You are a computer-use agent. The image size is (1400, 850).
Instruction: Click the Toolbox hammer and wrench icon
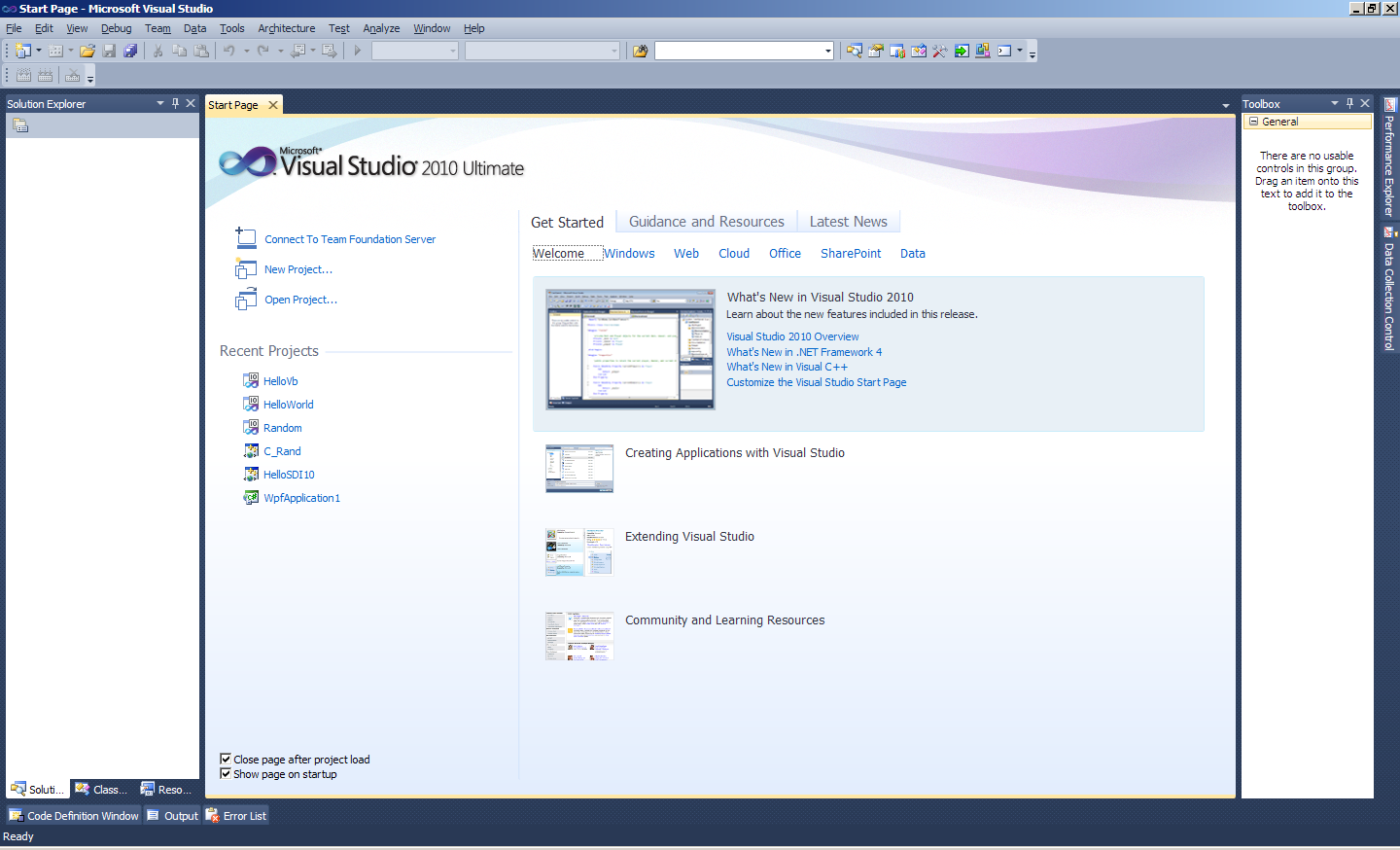[939, 51]
